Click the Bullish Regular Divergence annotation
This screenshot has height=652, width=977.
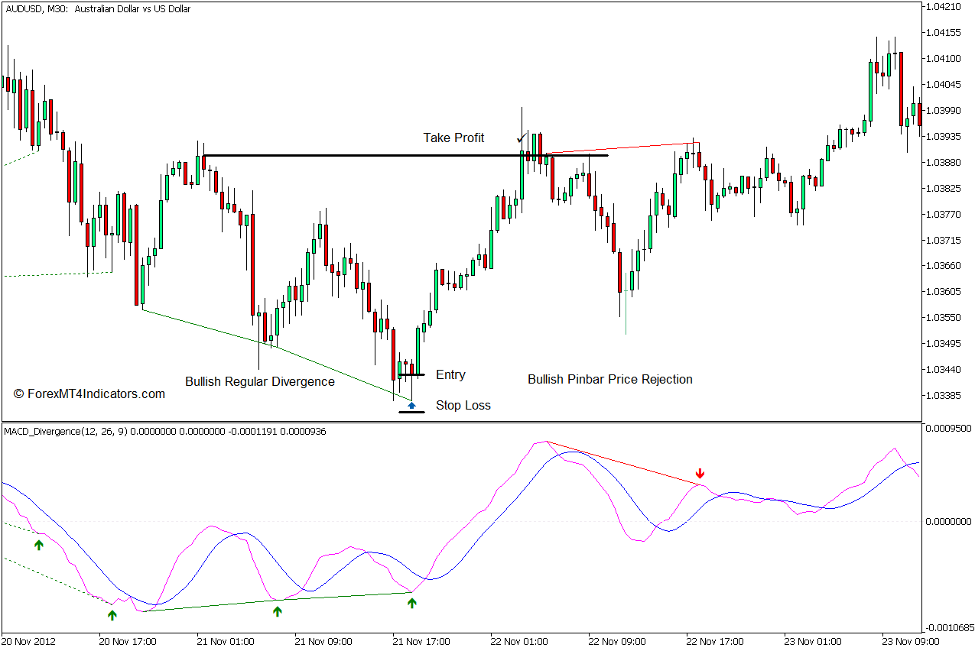coord(260,381)
